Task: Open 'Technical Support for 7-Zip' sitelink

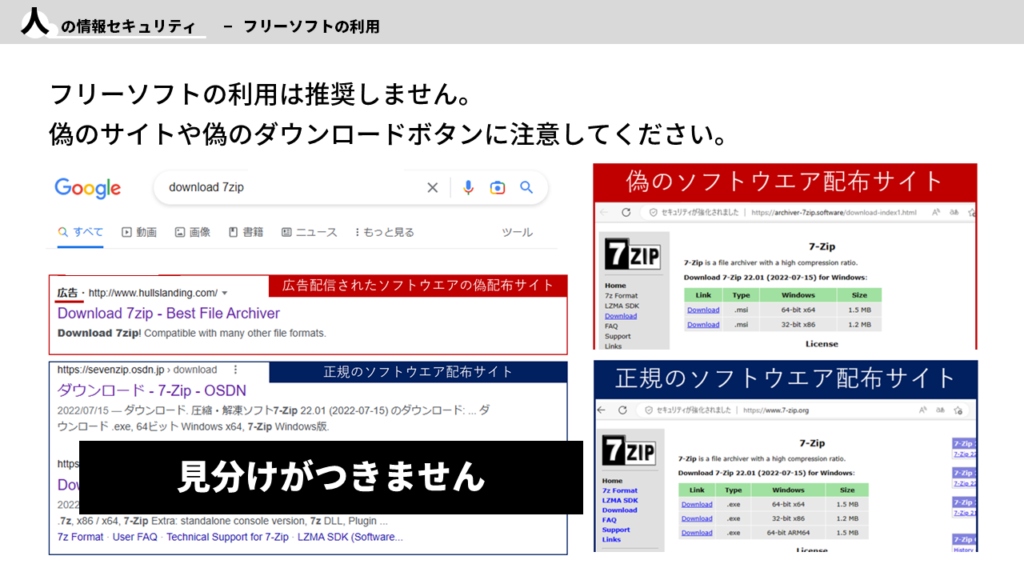Action: point(227,537)
